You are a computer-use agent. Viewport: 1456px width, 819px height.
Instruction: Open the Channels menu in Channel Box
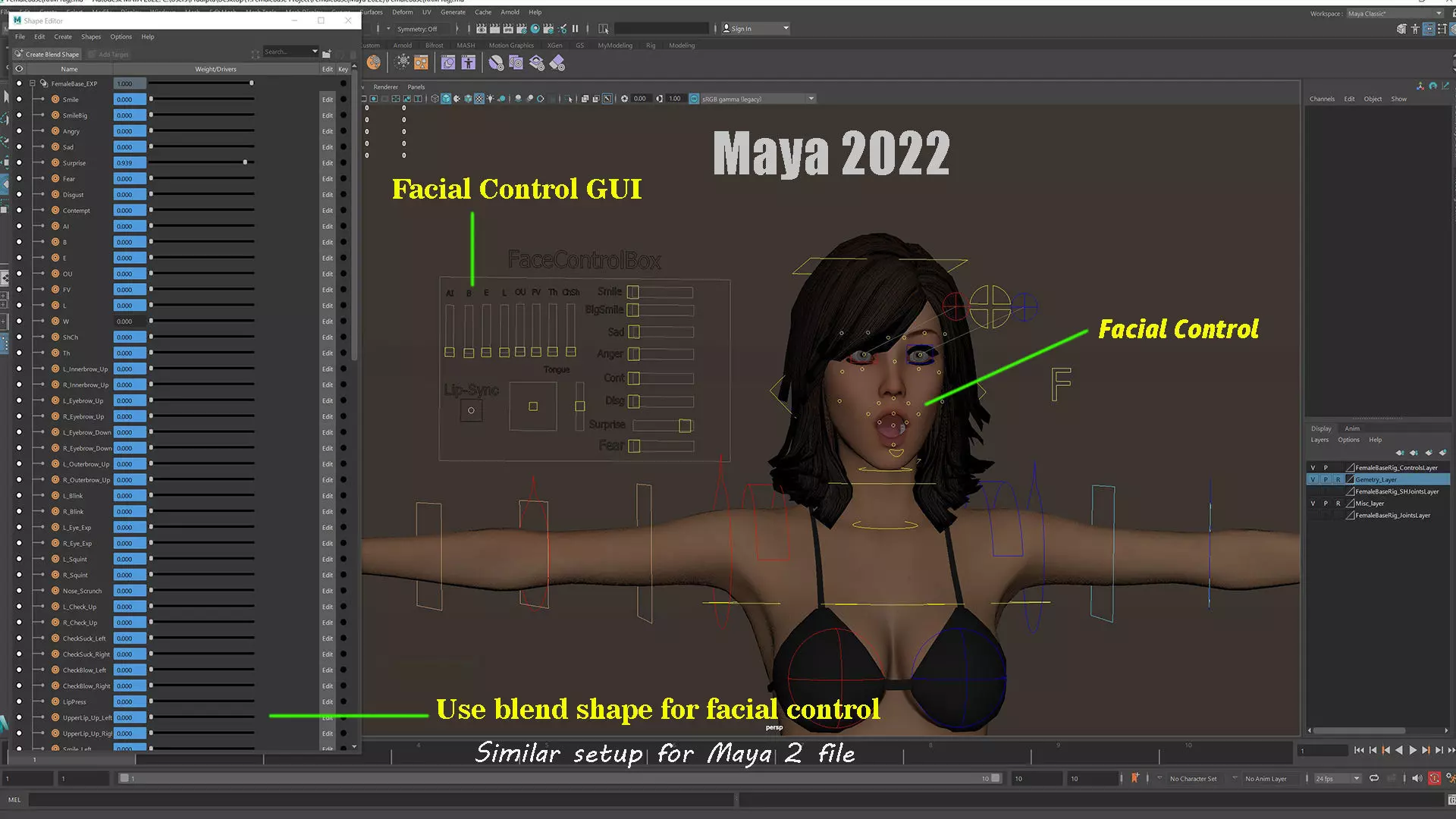coord(1322,99)
